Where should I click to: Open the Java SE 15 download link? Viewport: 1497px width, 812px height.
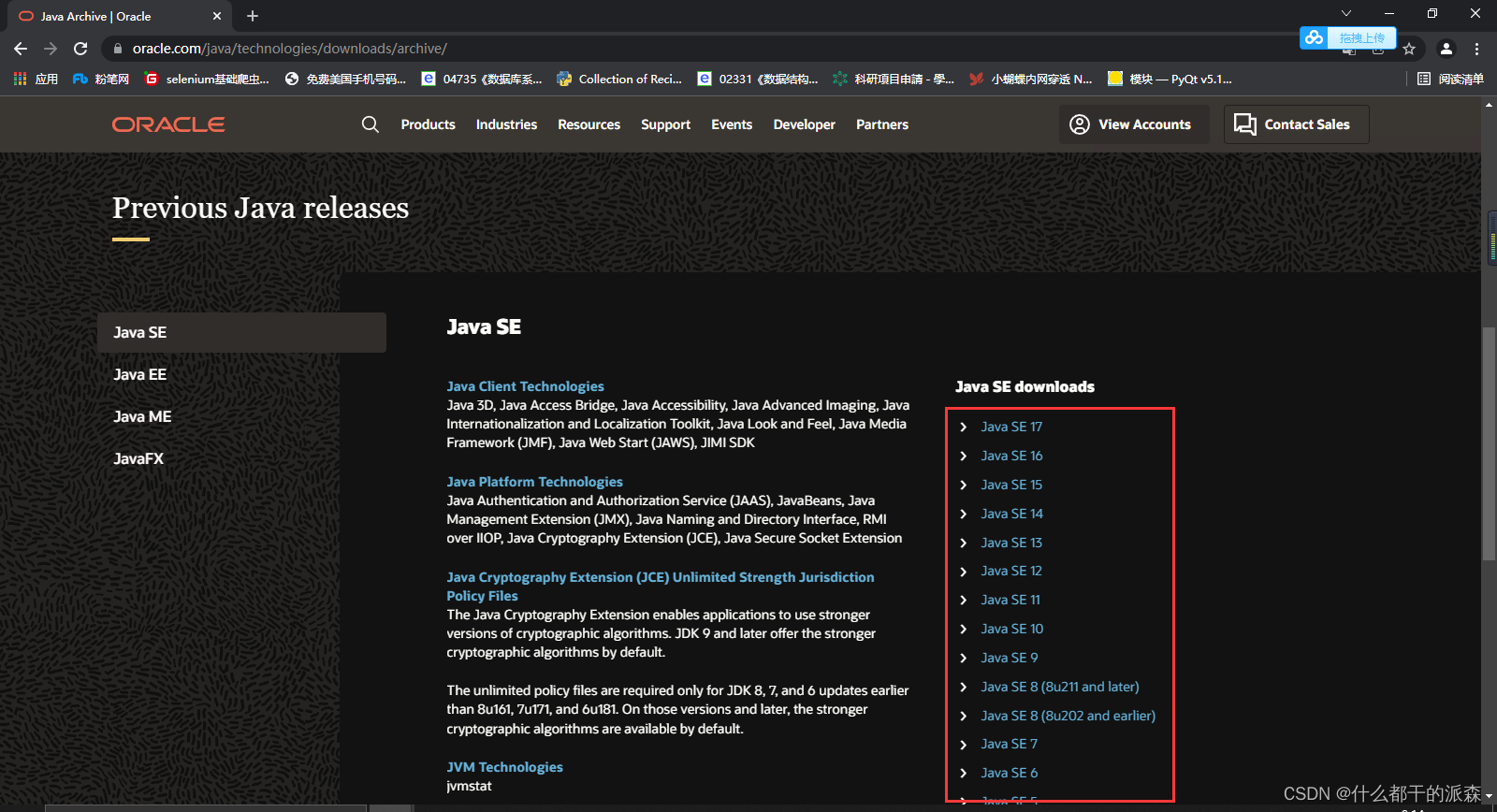click(1011, 485)
